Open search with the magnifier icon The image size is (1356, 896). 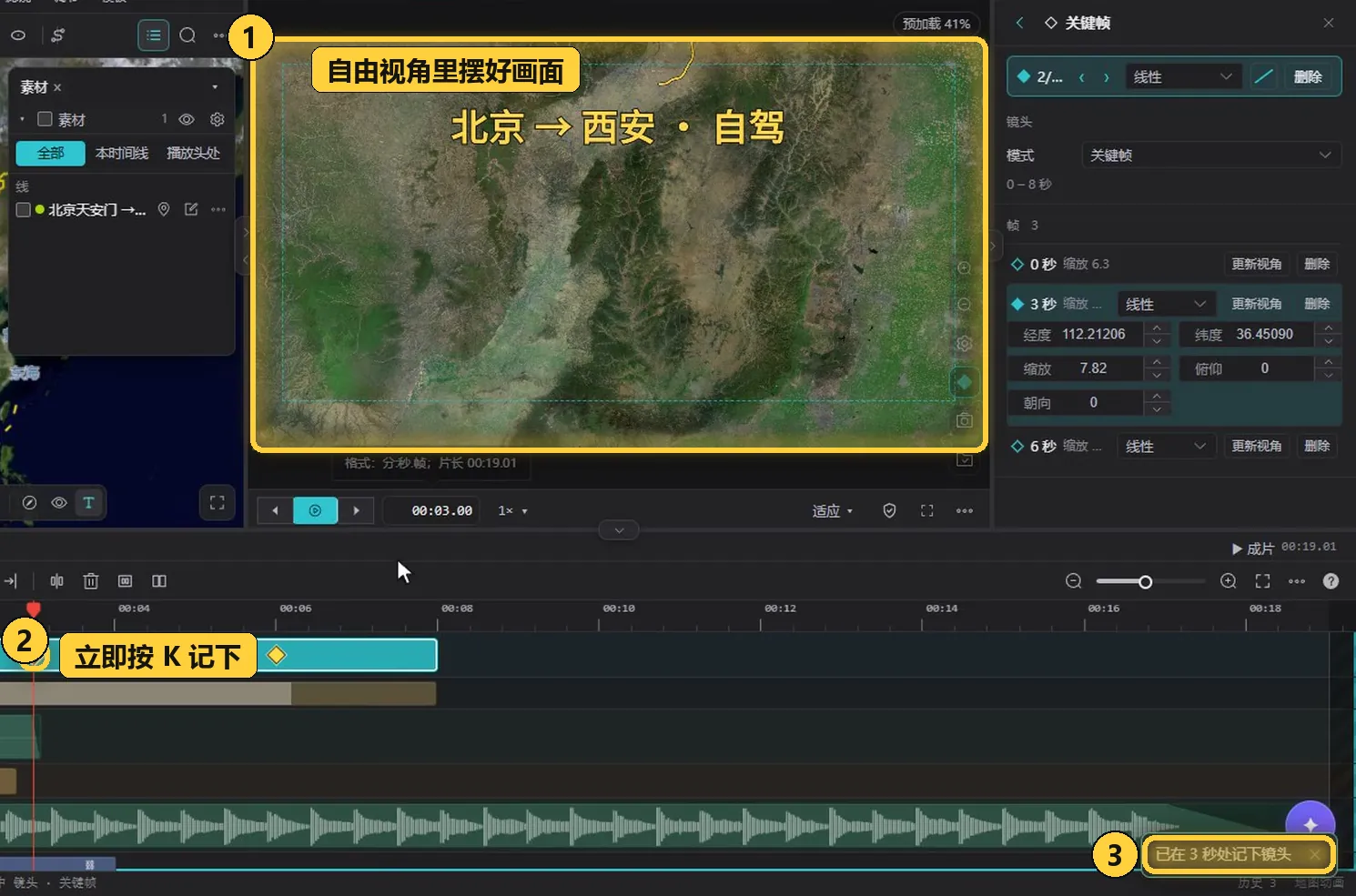(x=187, y=35)
